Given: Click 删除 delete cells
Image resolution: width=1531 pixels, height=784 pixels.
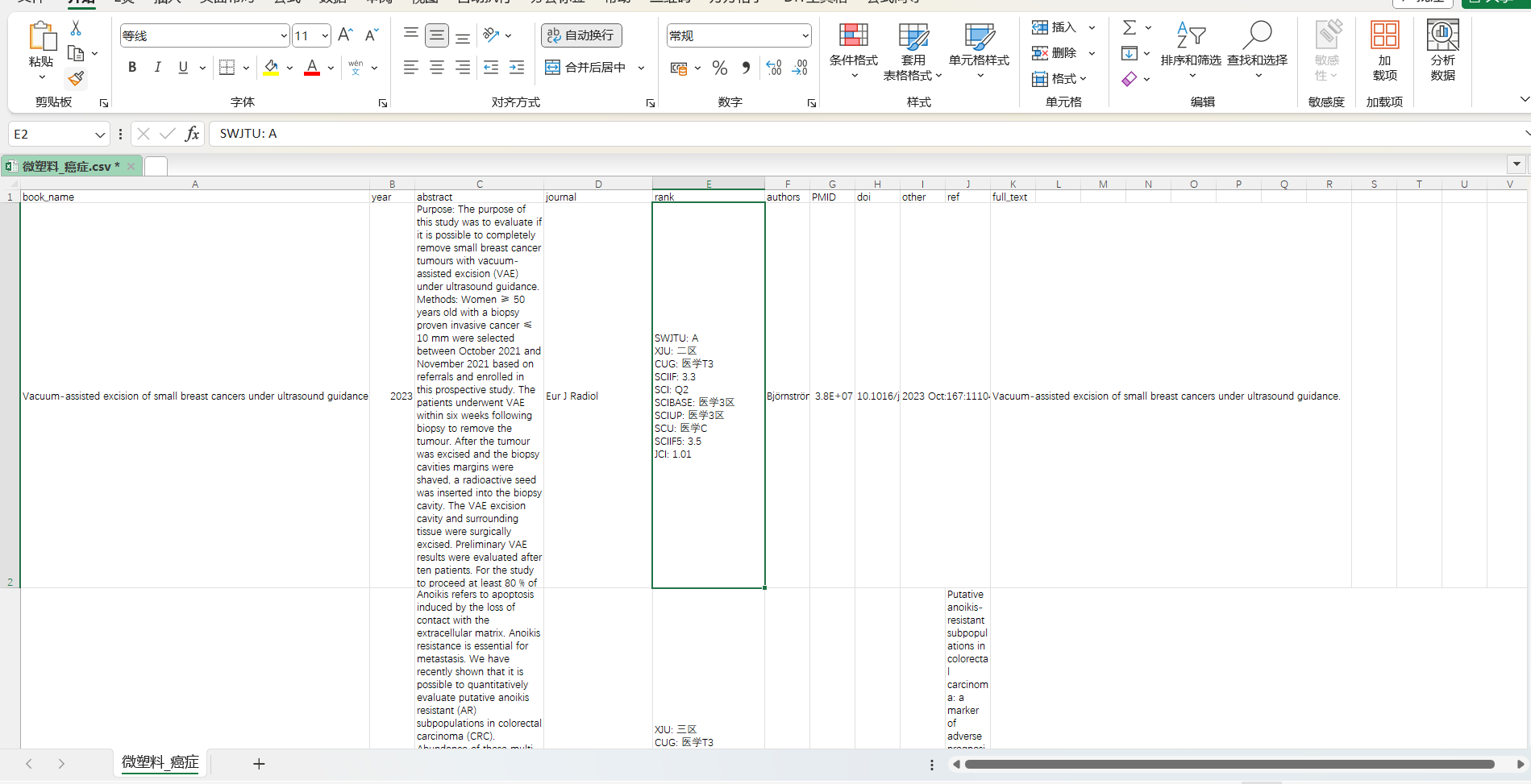Looking at the screenshot, I should [x=1055, y=53].
